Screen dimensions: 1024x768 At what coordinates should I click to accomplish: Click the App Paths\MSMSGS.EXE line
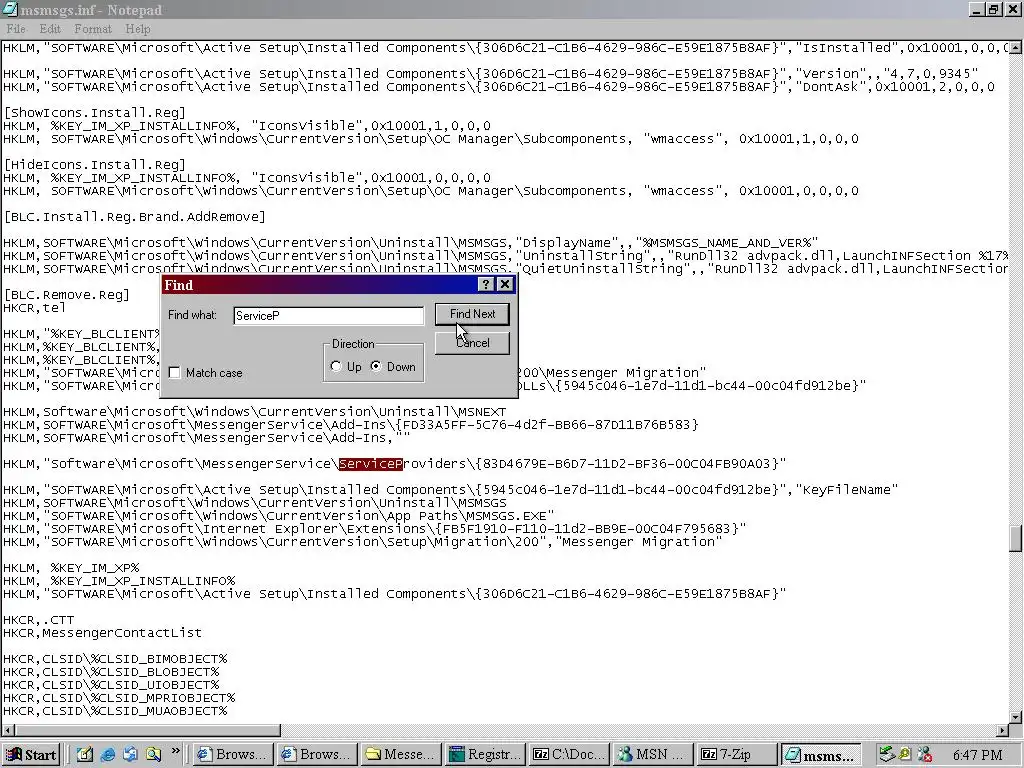coord(279,516)
